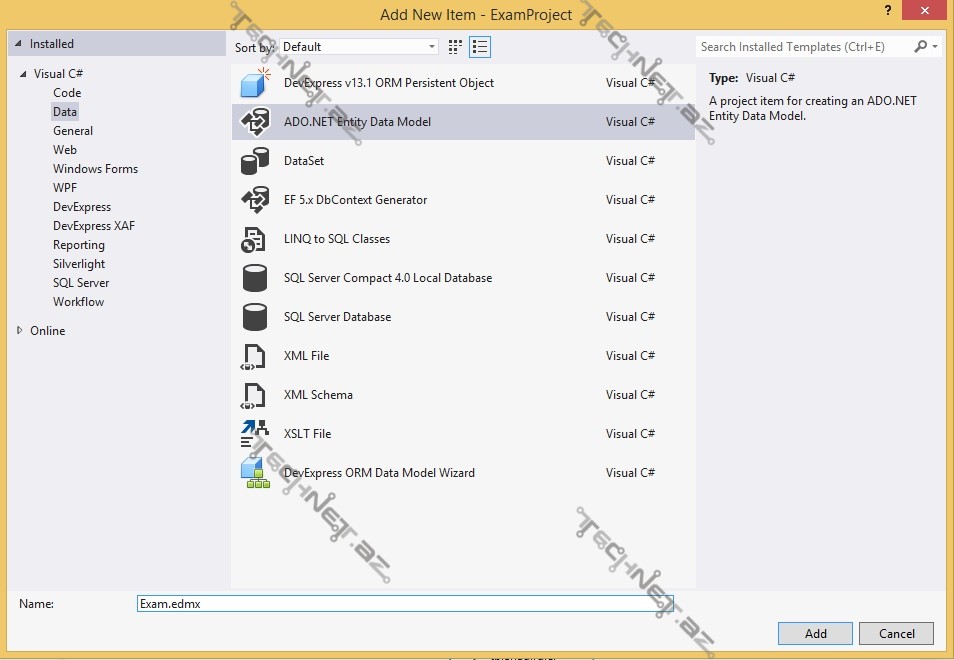Switch to small icons view

pyautogui.click(x=456, y=47)
